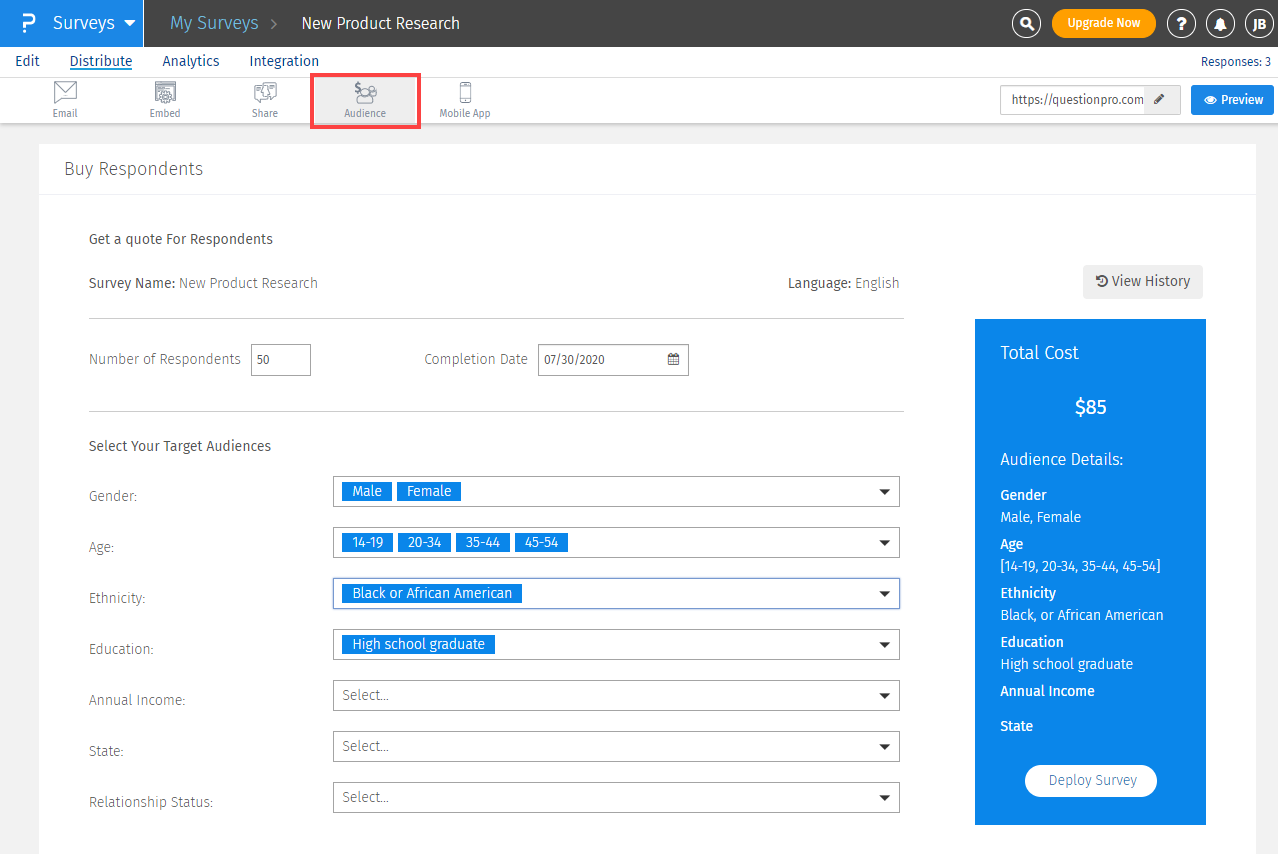Open the Email distribution icon

65,100
